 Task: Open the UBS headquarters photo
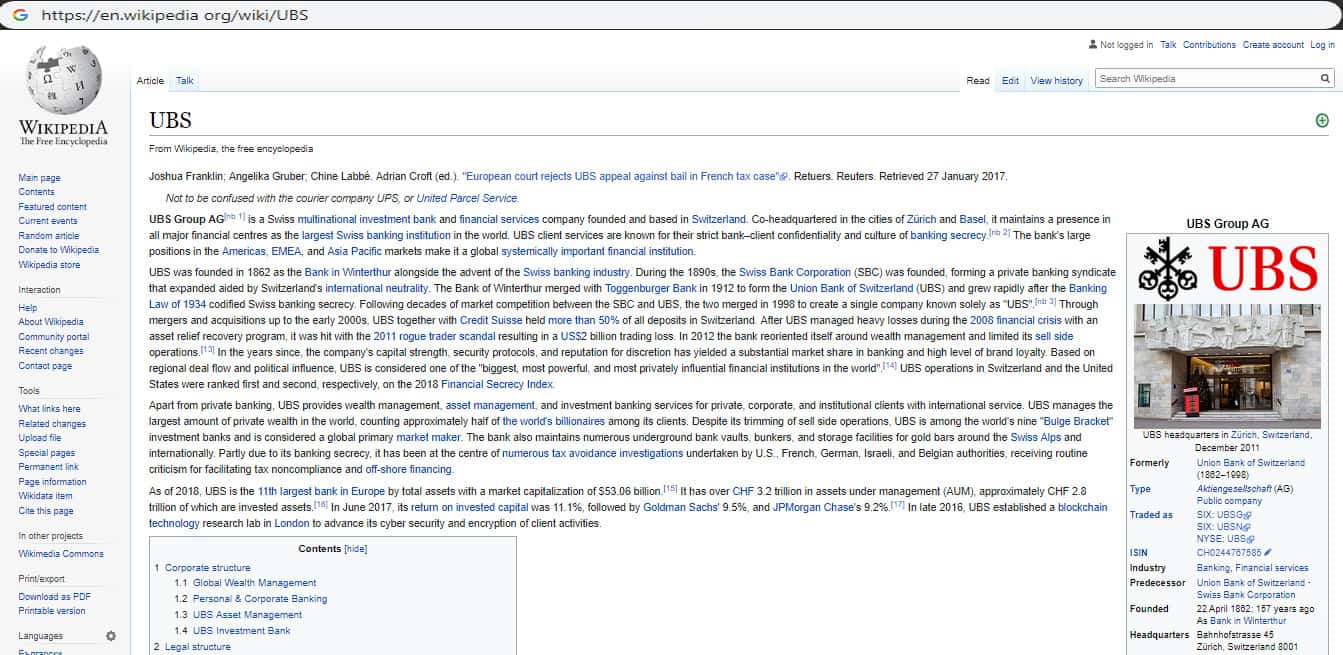coord(1227,366)
